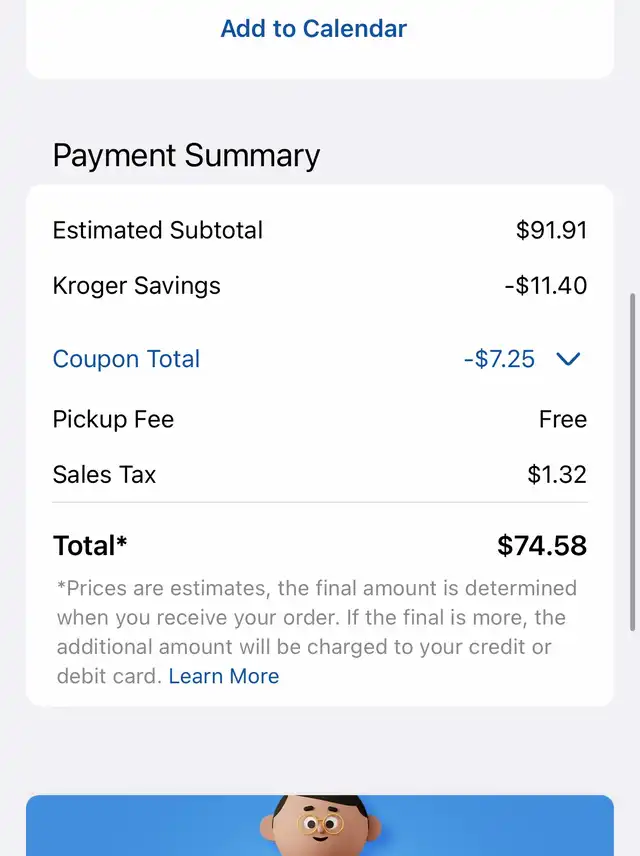Click the Payment Summary heading
The width and height of the screenshot is (640, 856).
186,156
